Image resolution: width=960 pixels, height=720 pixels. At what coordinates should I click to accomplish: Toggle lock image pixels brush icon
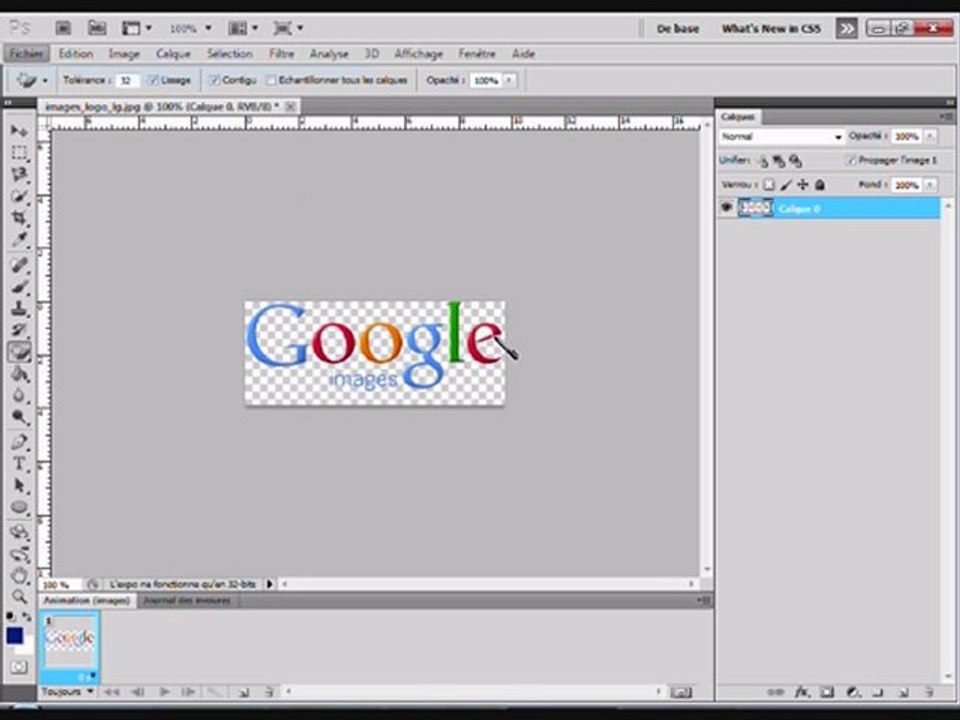(x=786, y=184)
